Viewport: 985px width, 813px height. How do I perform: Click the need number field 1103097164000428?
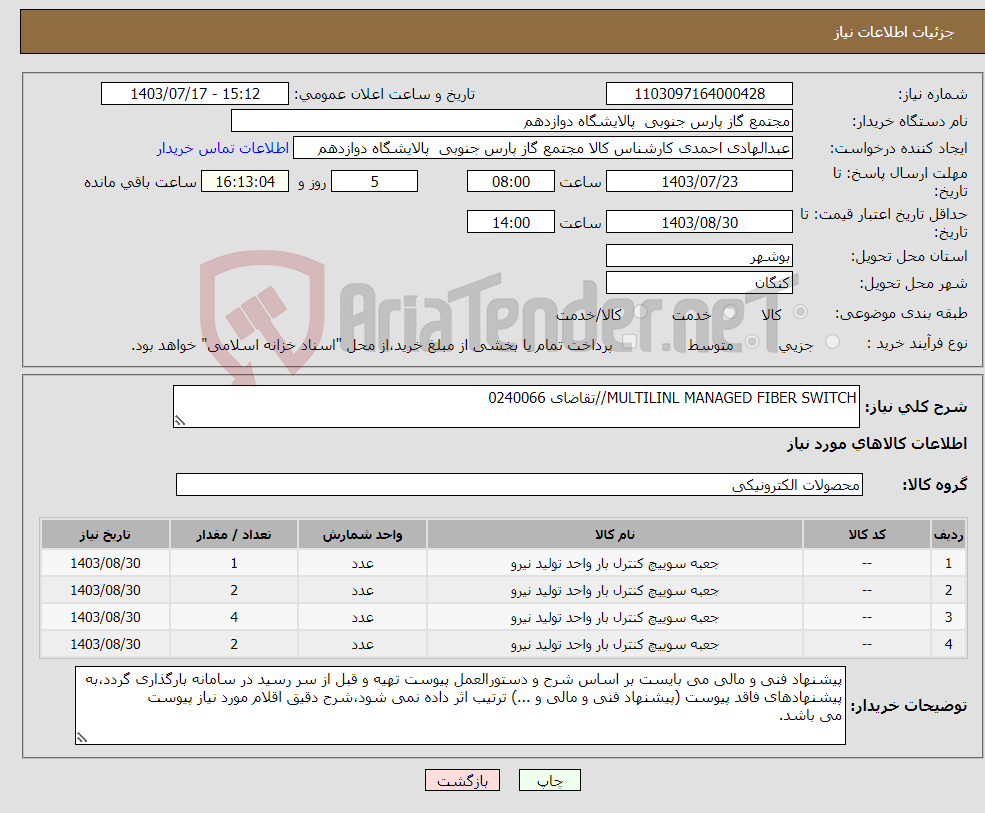[x=699, y=94]
